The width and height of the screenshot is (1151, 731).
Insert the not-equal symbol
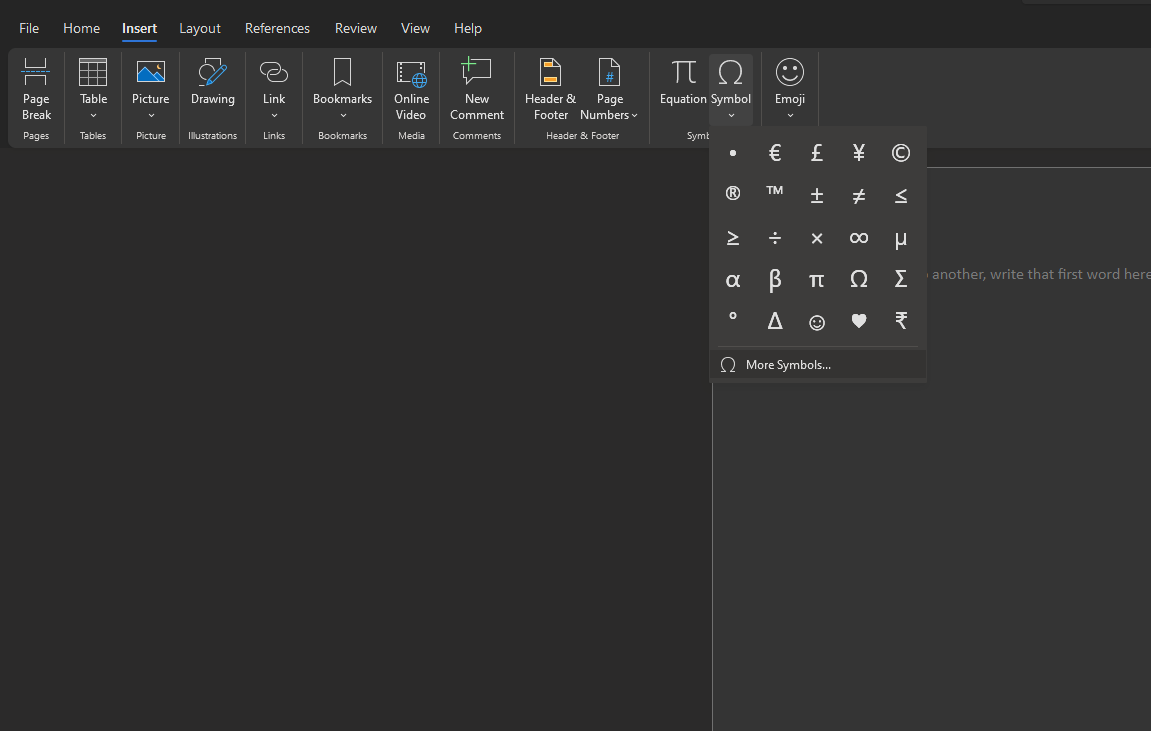(x=859, y=195)
